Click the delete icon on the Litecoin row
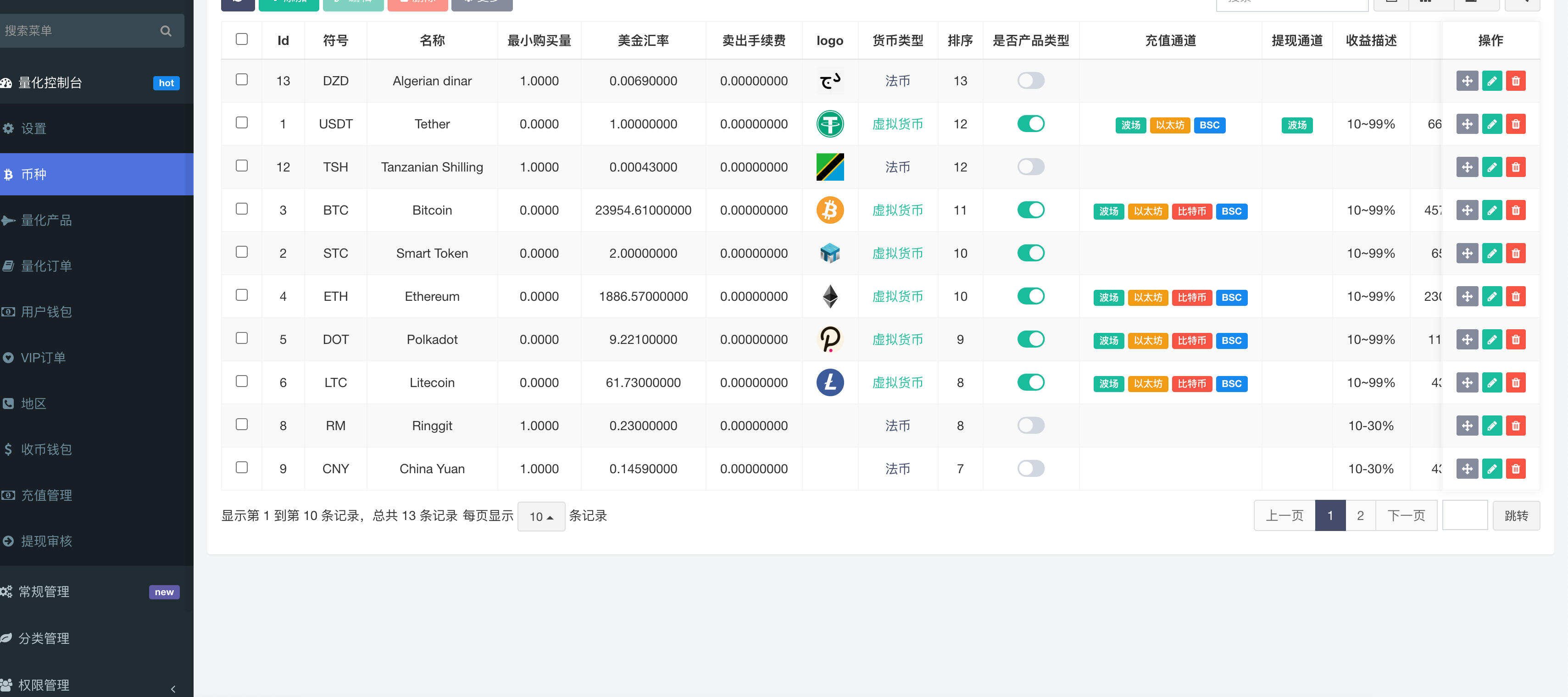1568x697 pixels. pyautogui.click(x=1516, y=382)
